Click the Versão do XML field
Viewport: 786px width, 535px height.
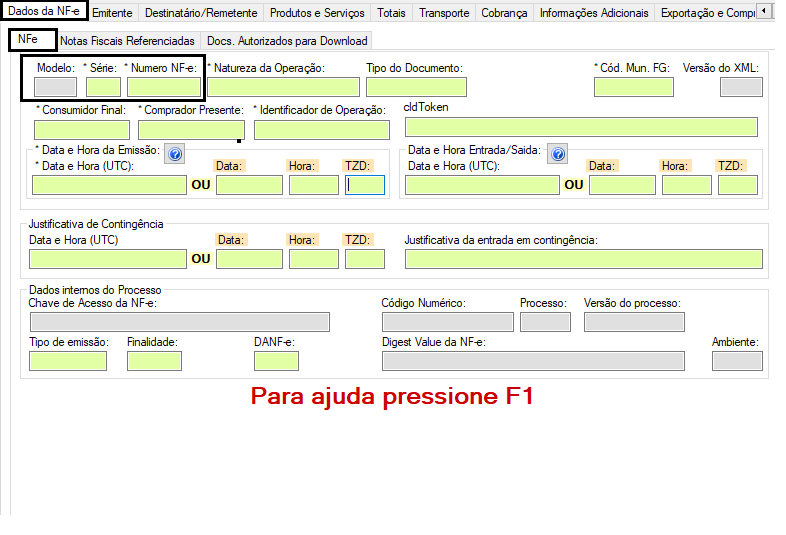click(x=741, y=87)
